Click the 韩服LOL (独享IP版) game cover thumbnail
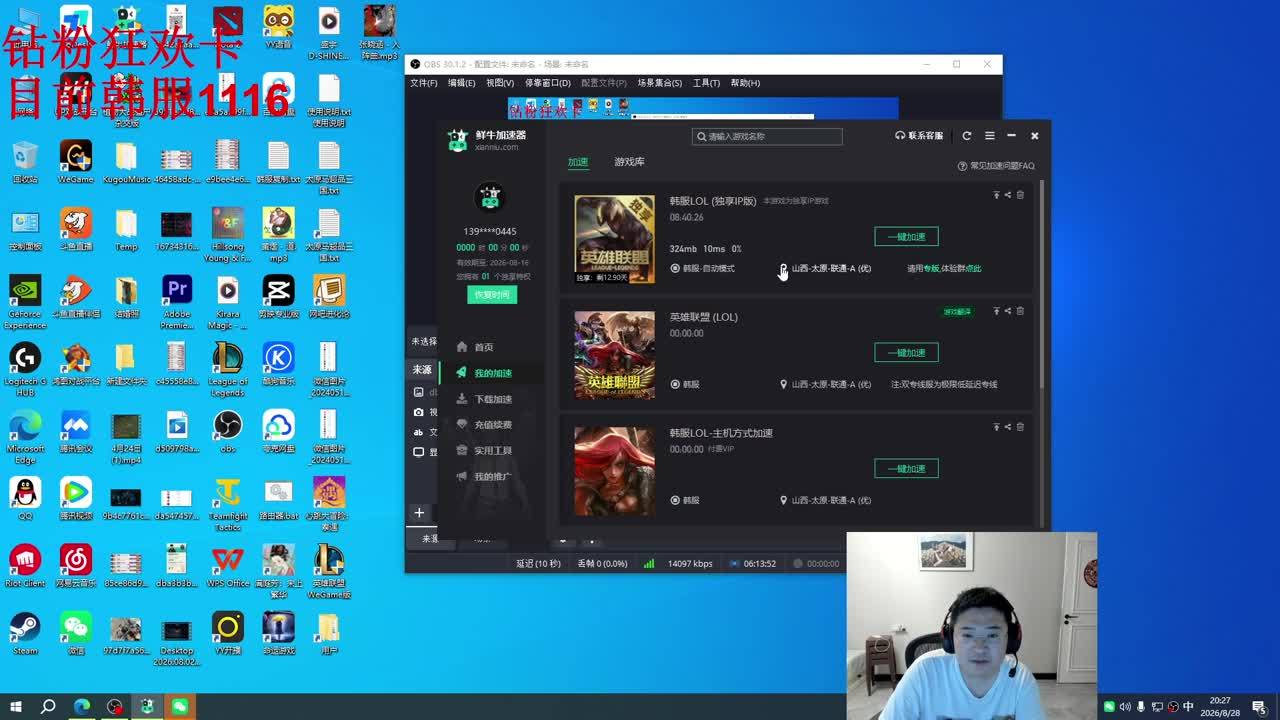 614,239
